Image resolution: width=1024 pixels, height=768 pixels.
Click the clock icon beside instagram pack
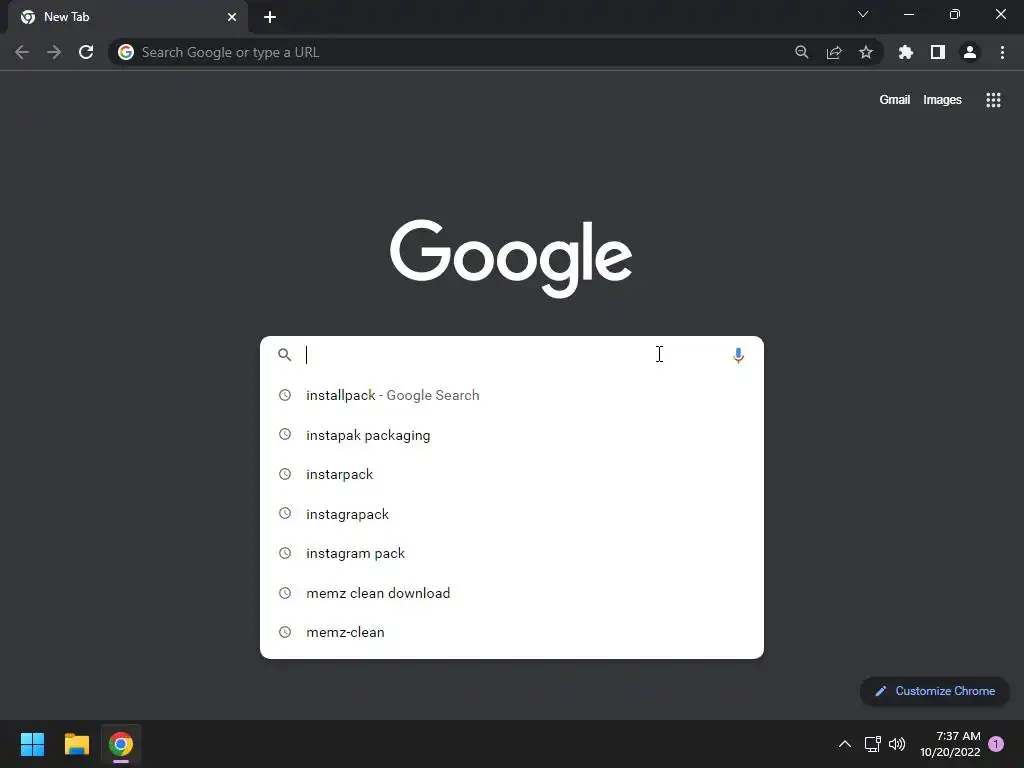coord(285,553)
